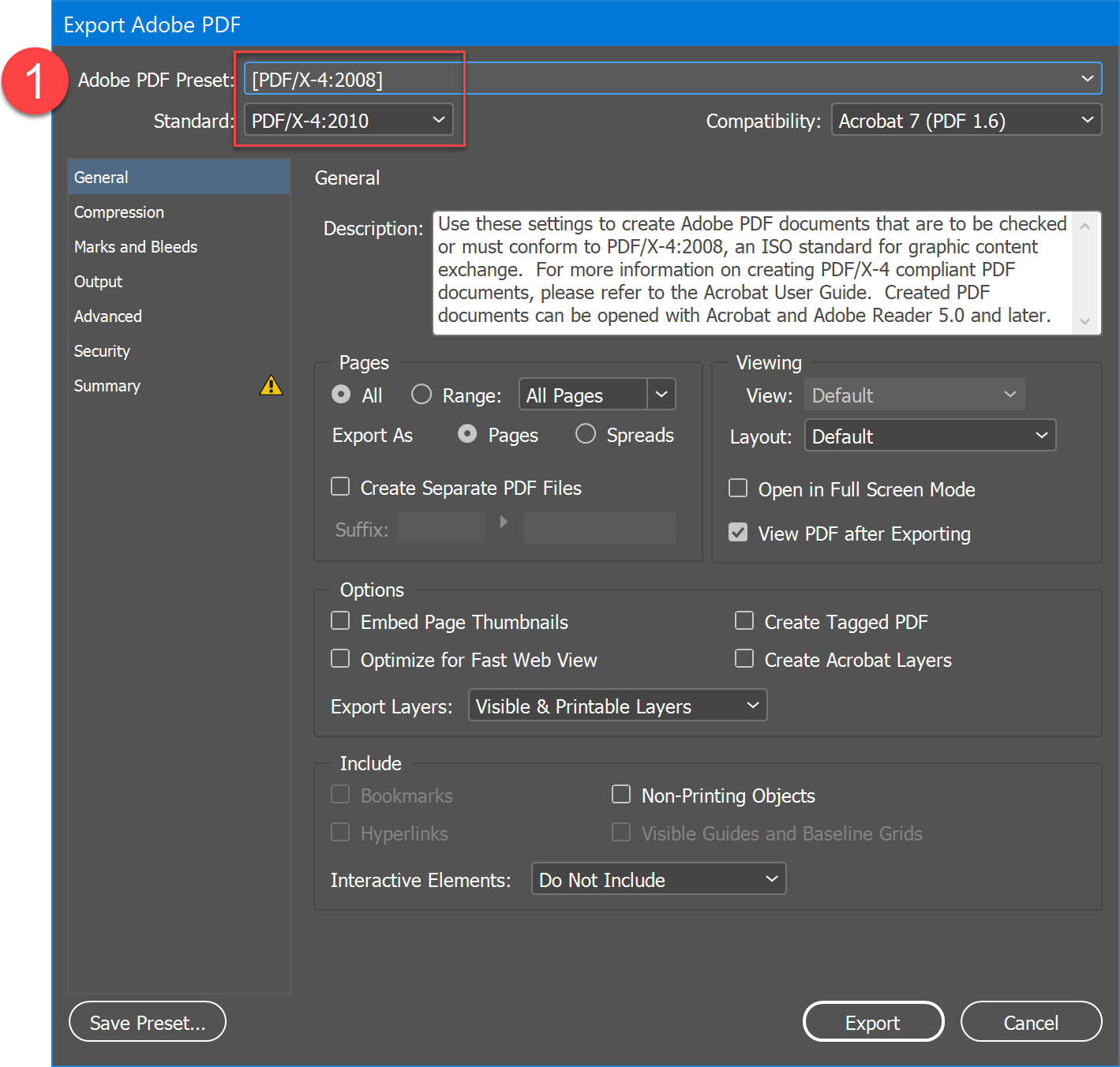Screen dimensions: 1120x1067
Task: Disable View PDF after Exporting
Action: click(x=737, y=532)
